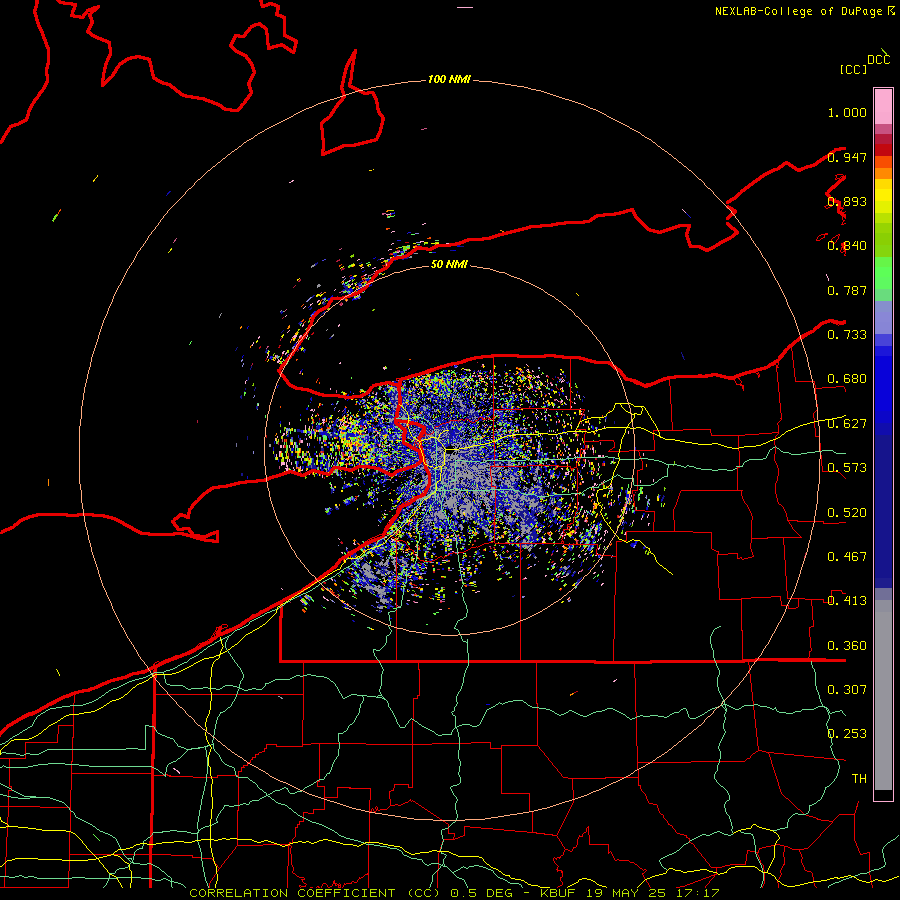The image size is (900, 900).
Task: Pick the pink segment of the color bar
Action: point(883,107)
